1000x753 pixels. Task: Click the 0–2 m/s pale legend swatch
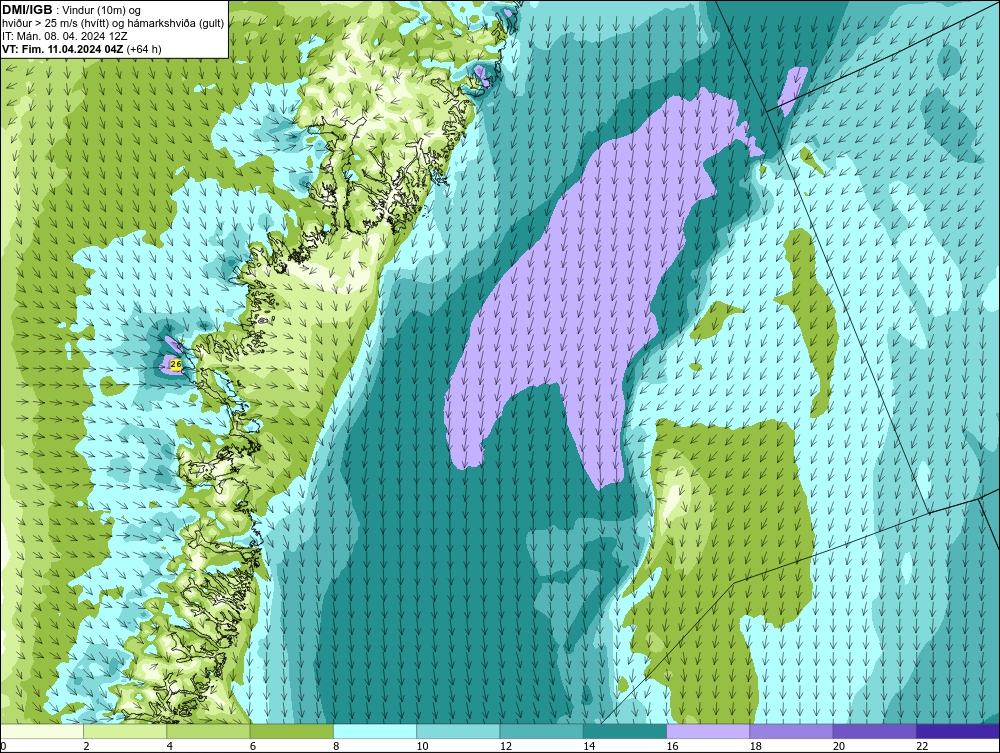point(42,731)
